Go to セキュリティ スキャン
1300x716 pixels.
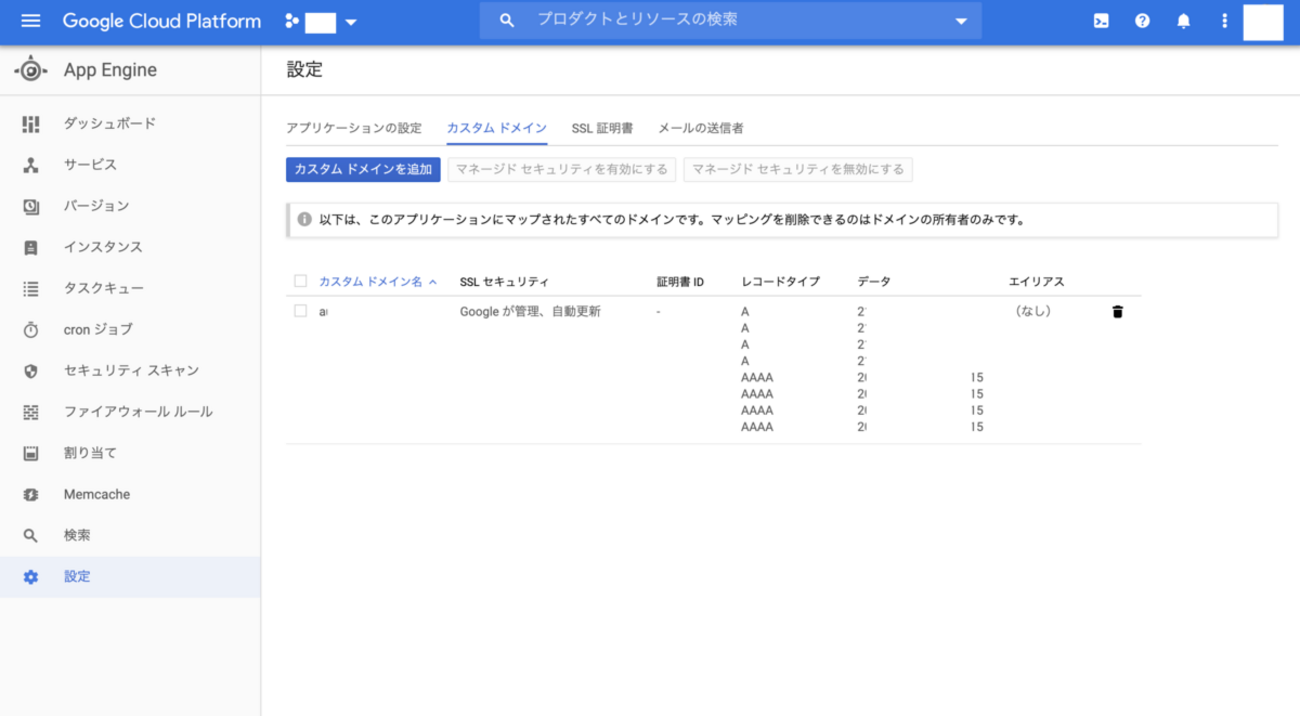[130, 371]
